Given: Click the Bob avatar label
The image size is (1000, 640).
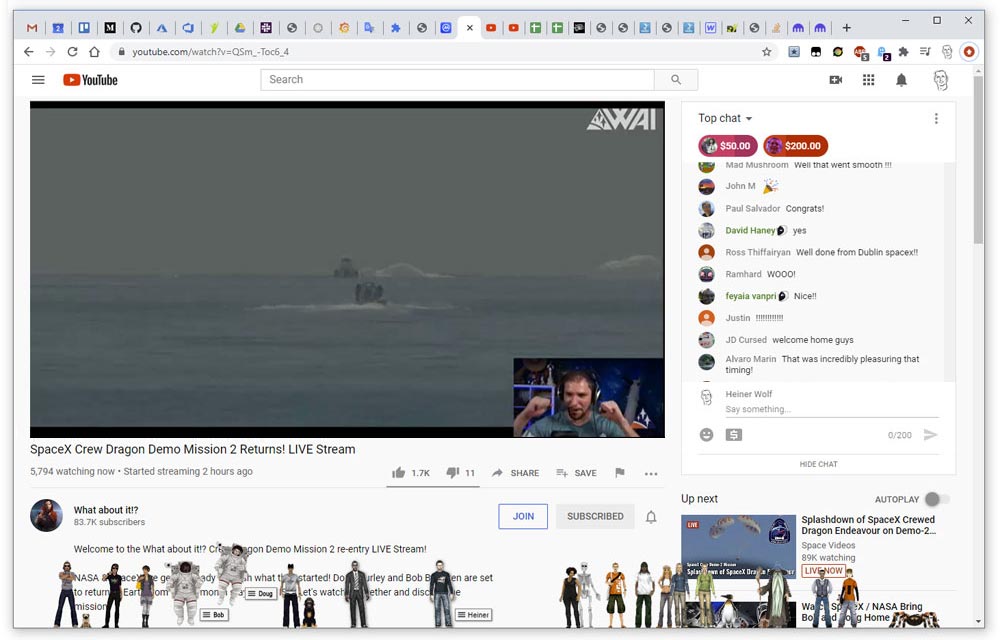Looking at the screenshot, I should (214, 615).
